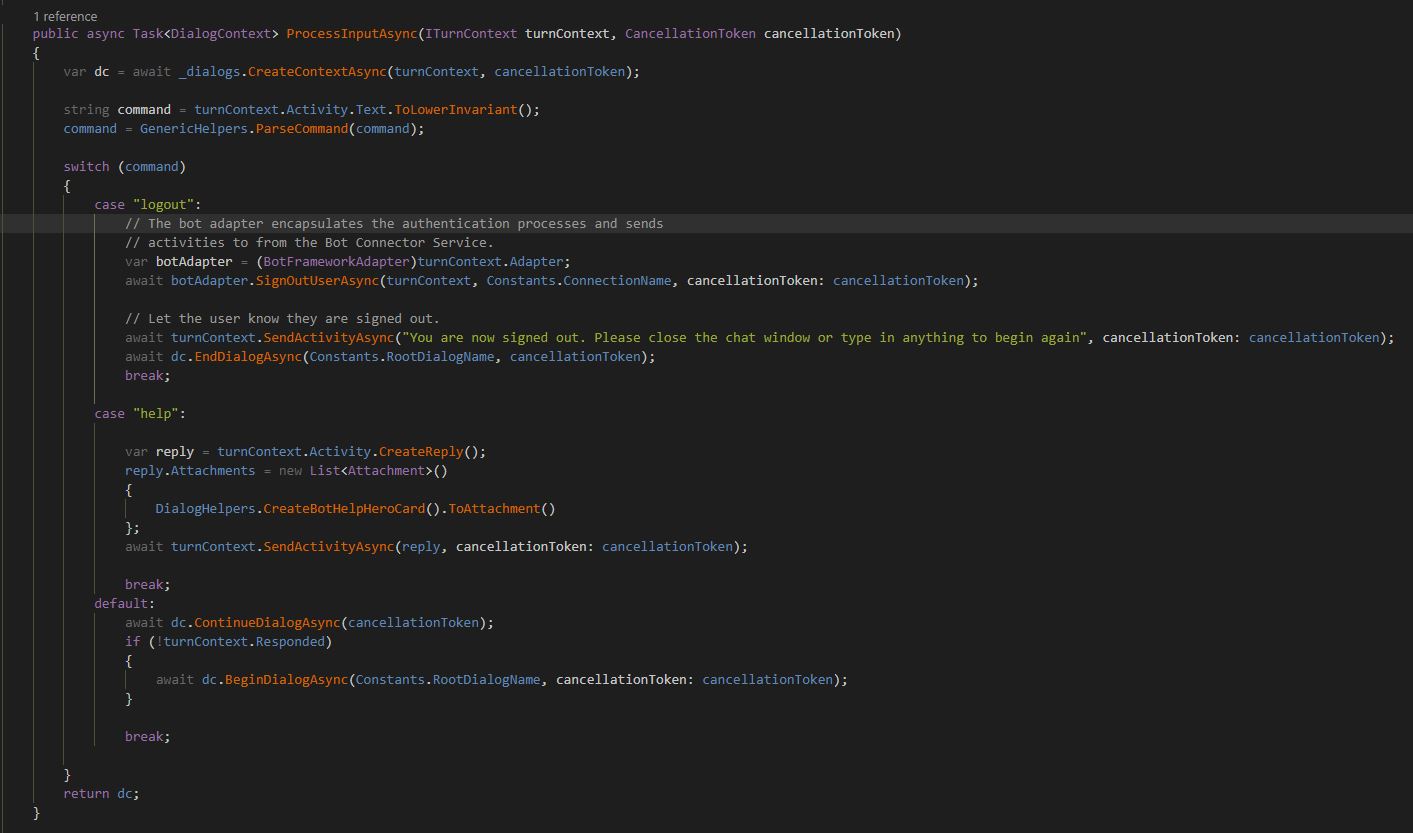Click the BotFrameworkAdapter cast type
1413x833 pixels.
click(337, 261)
